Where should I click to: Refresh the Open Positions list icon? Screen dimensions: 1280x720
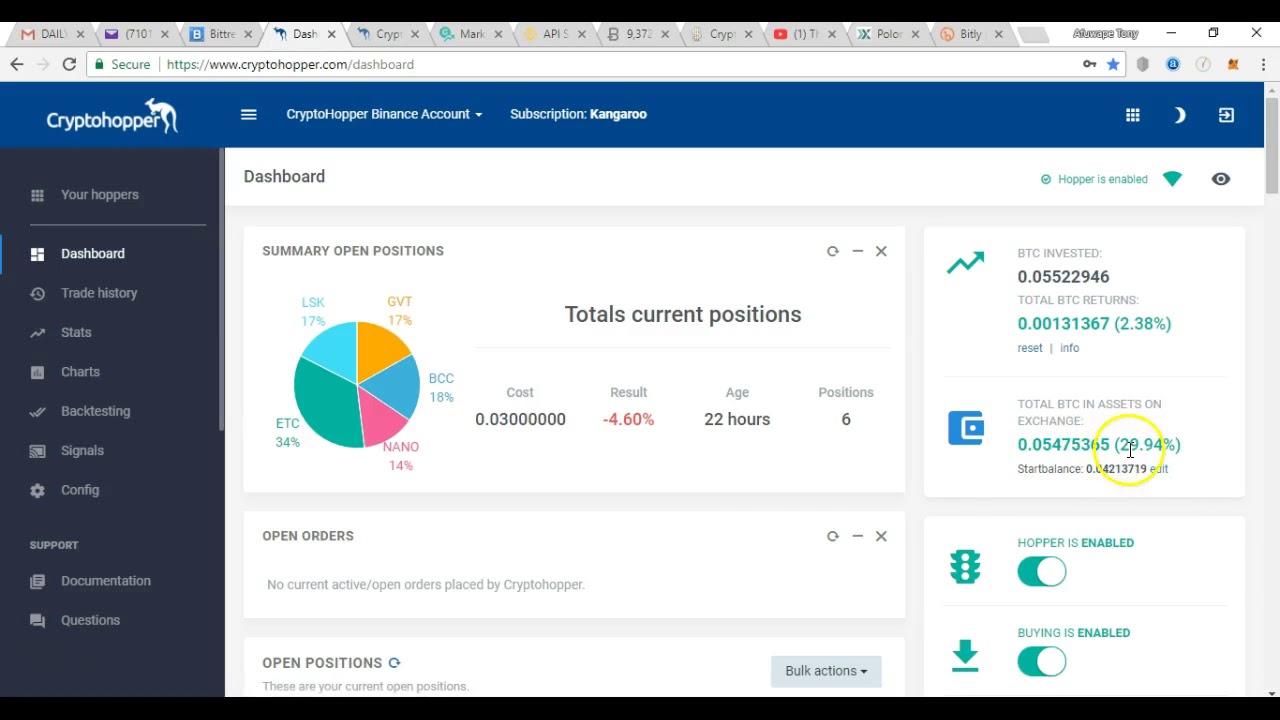coord(394,663)
